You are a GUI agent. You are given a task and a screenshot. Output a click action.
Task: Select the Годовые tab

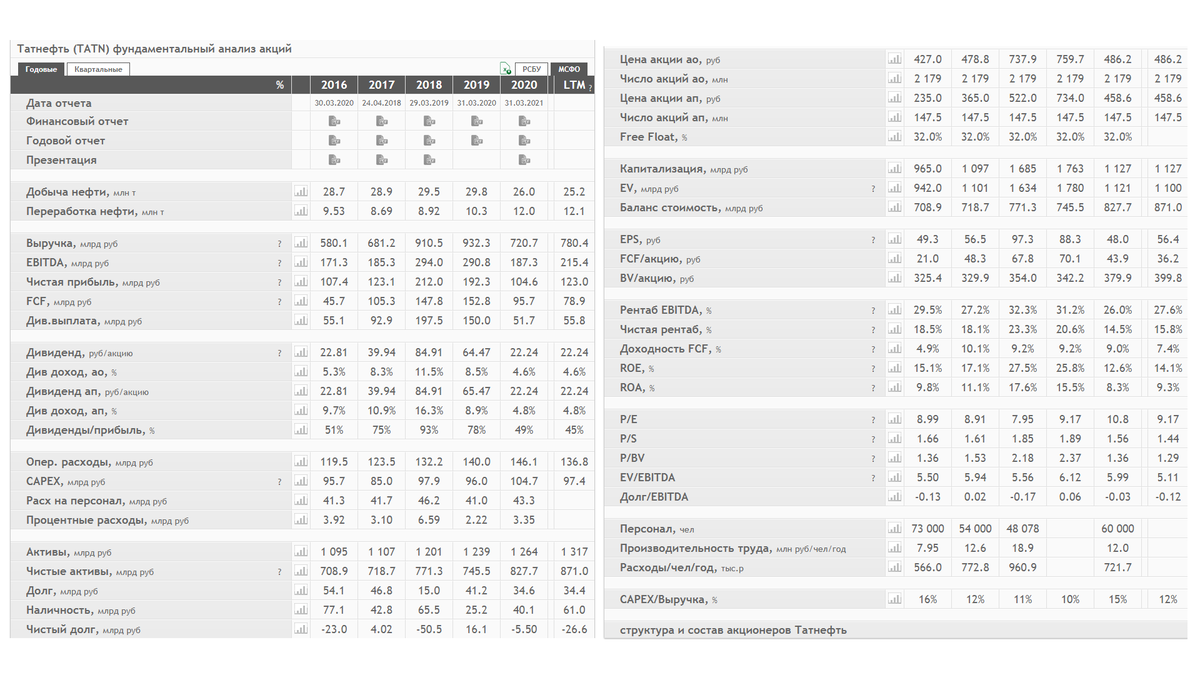click(41, 69)
